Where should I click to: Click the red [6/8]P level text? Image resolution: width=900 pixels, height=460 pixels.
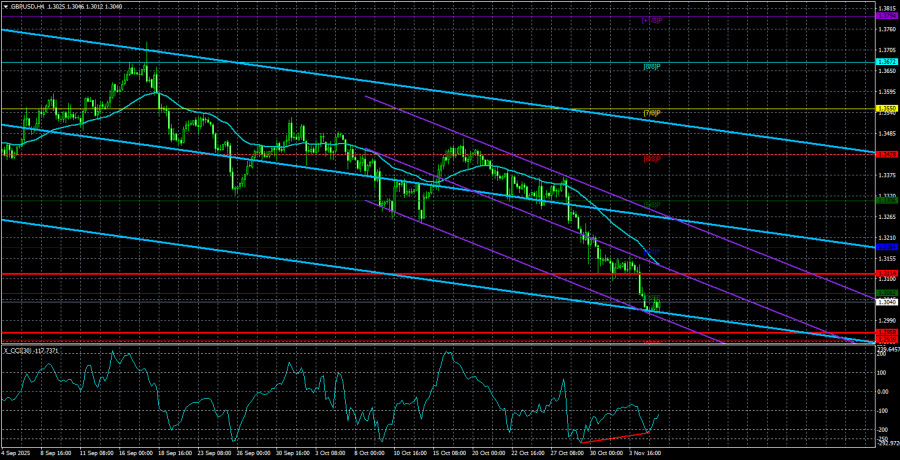(652, 158)
